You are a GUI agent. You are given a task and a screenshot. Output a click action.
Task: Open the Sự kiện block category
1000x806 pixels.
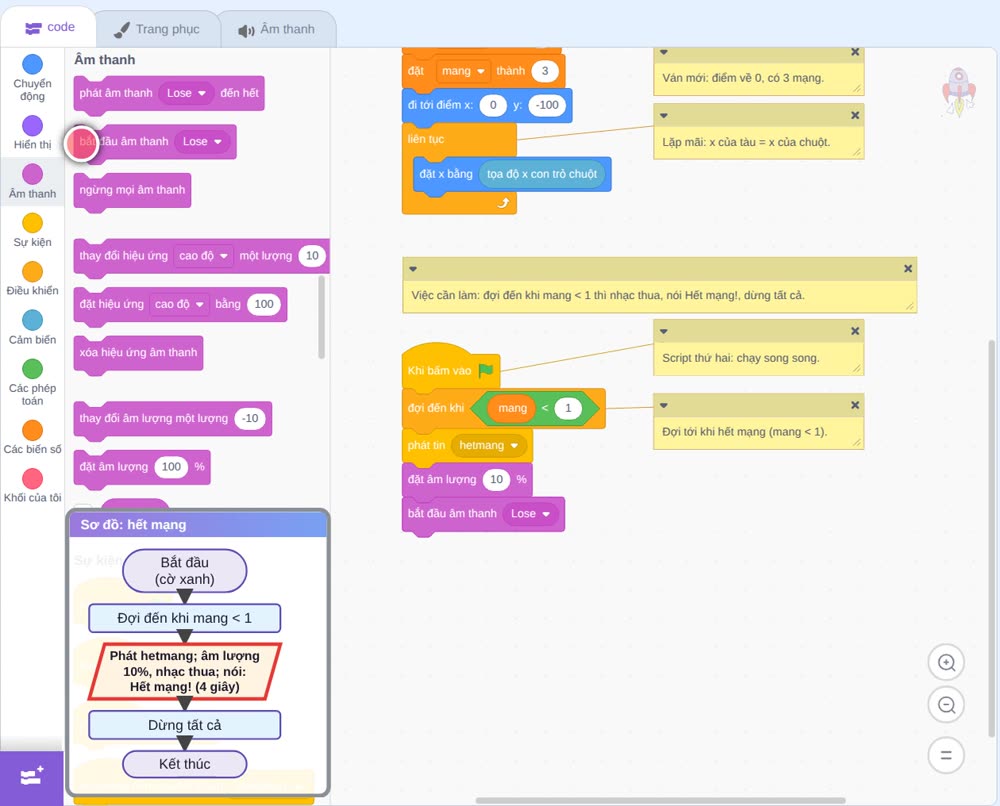pyautogui.click(x=32, y=230)
